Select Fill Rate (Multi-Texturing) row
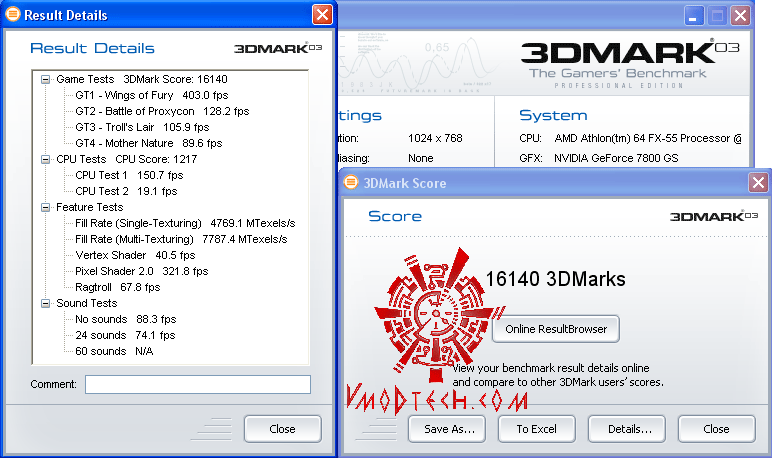Viewport: 772px width, 458px height. pos(181,239)
